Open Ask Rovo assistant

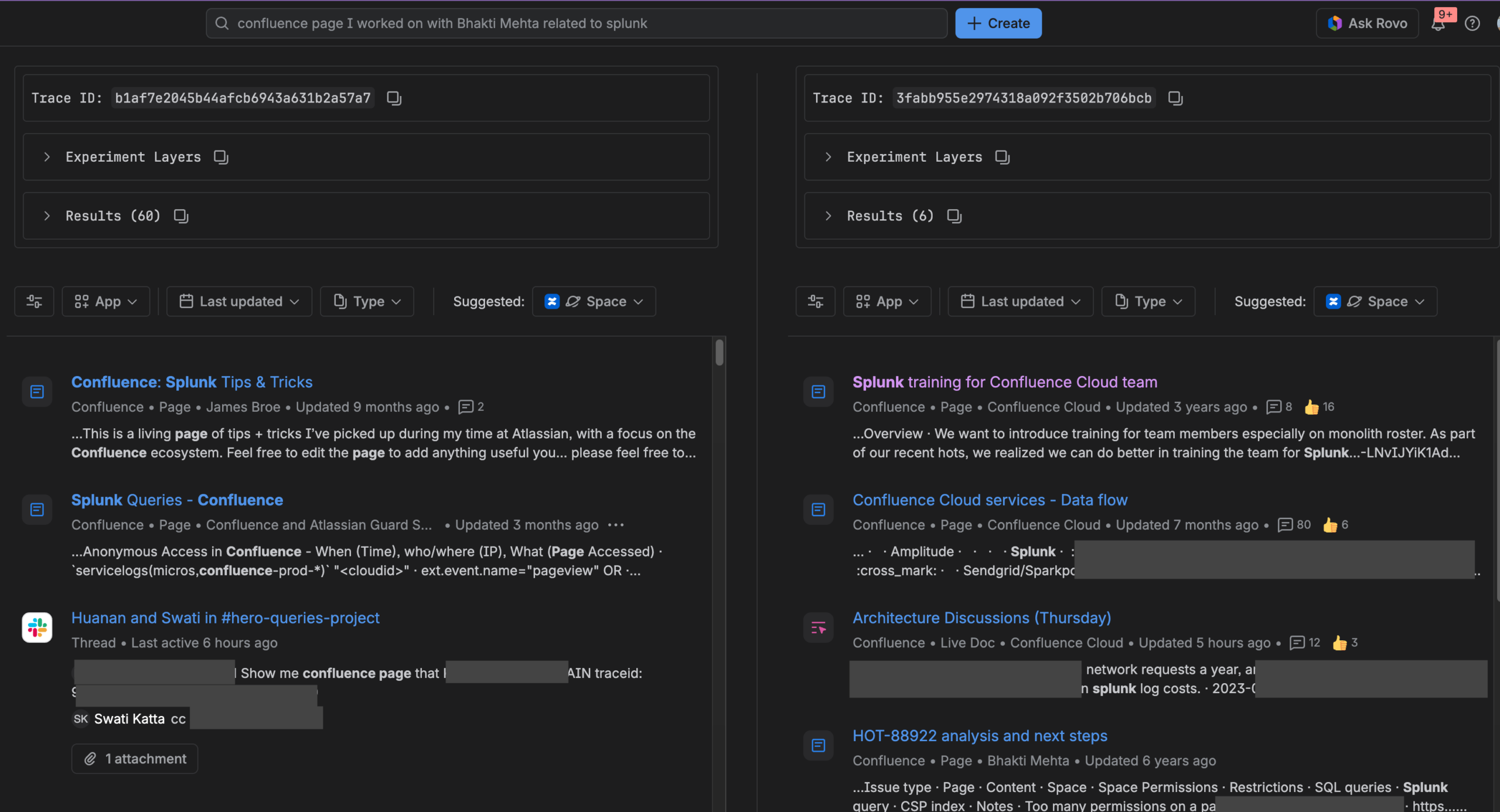coord(1367,23)
